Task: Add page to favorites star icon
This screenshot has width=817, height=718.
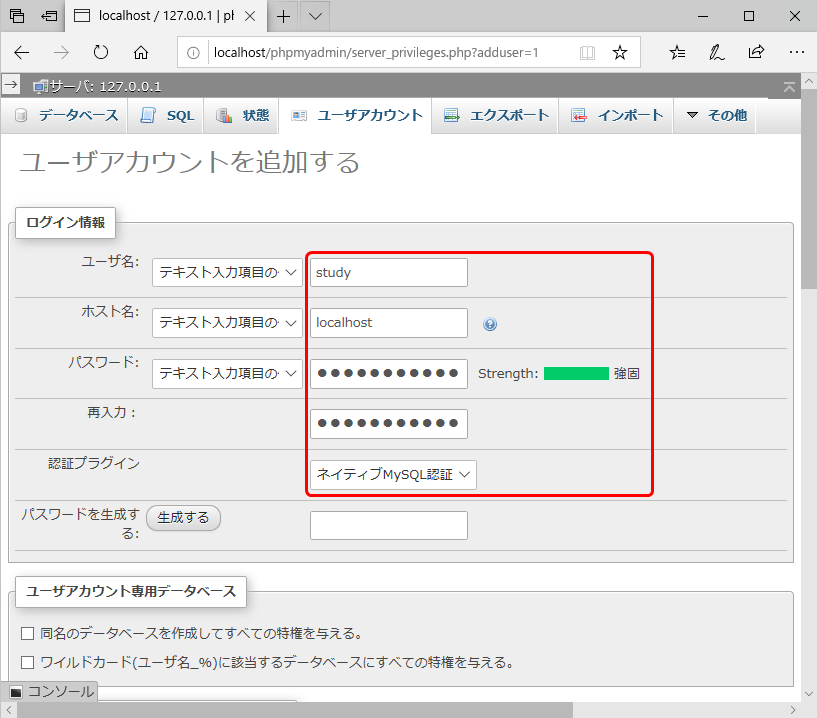Action: pyautogui.click(x=620, y=52)
